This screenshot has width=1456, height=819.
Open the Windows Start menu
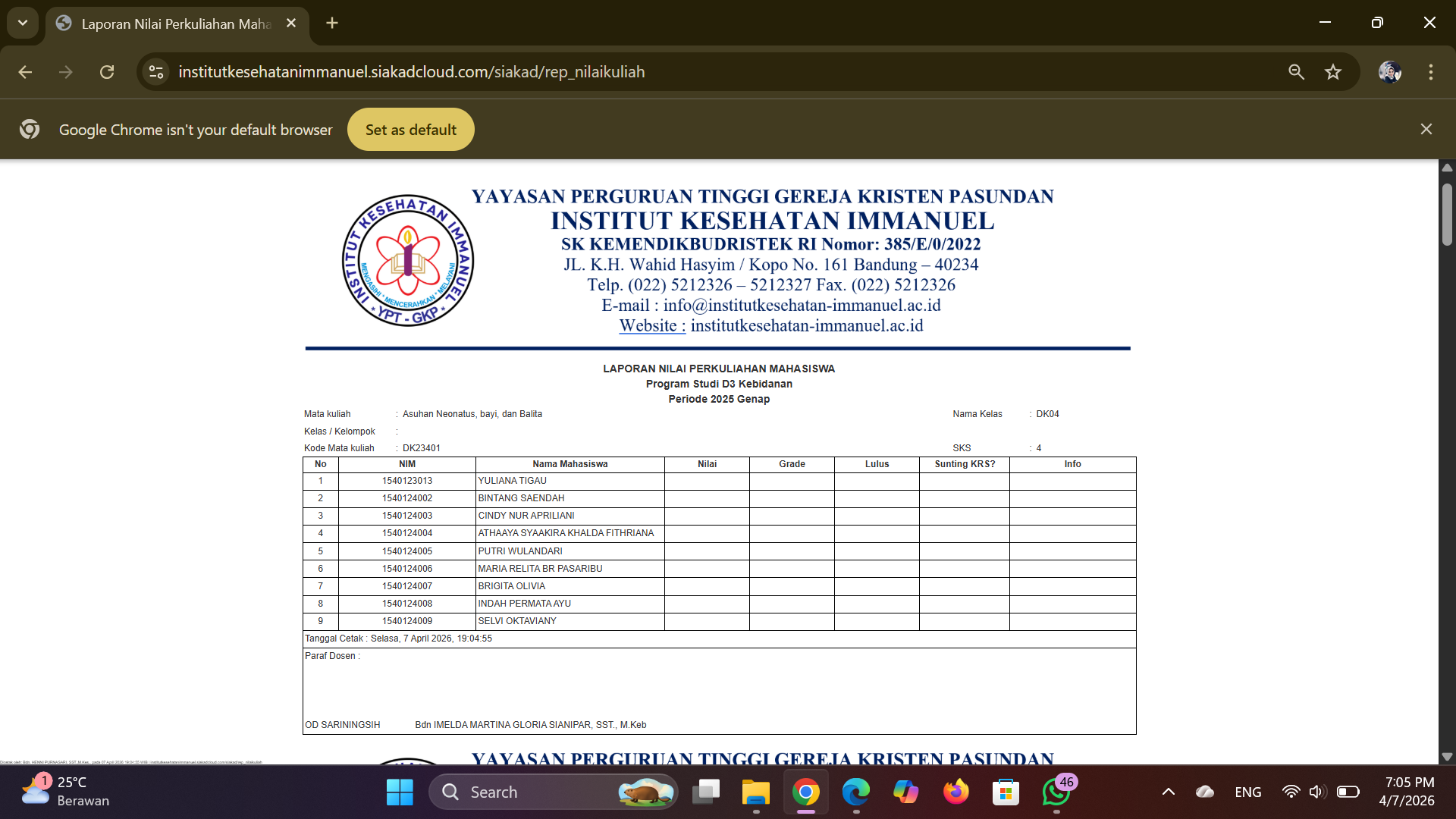pos(400,792)
